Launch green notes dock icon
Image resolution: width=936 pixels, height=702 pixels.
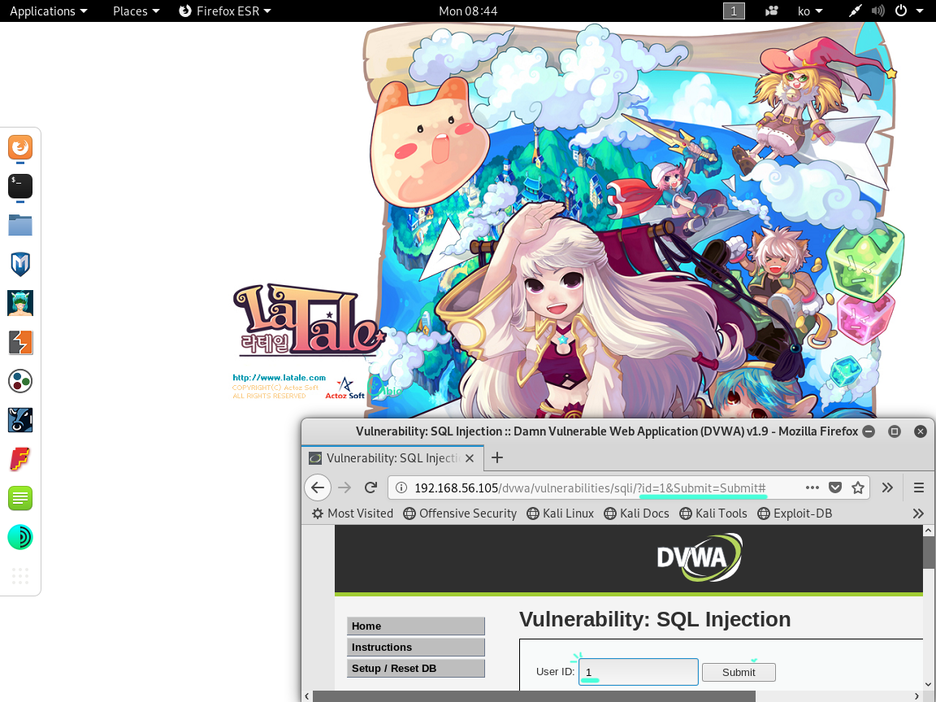pos(20,498)
